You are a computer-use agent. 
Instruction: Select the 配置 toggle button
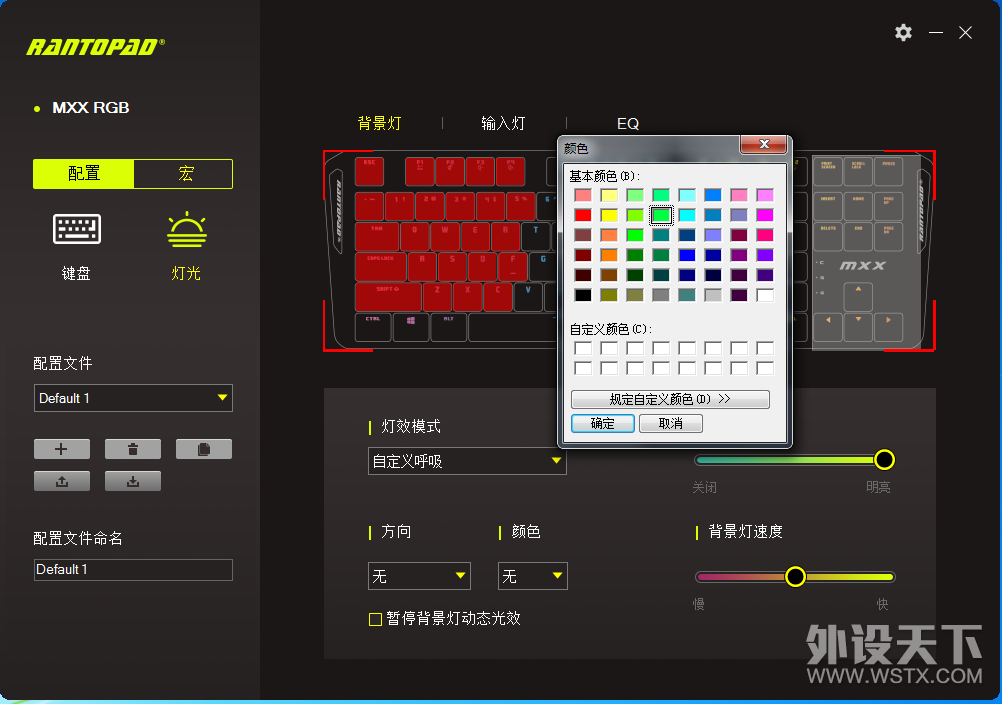[84, 174]
